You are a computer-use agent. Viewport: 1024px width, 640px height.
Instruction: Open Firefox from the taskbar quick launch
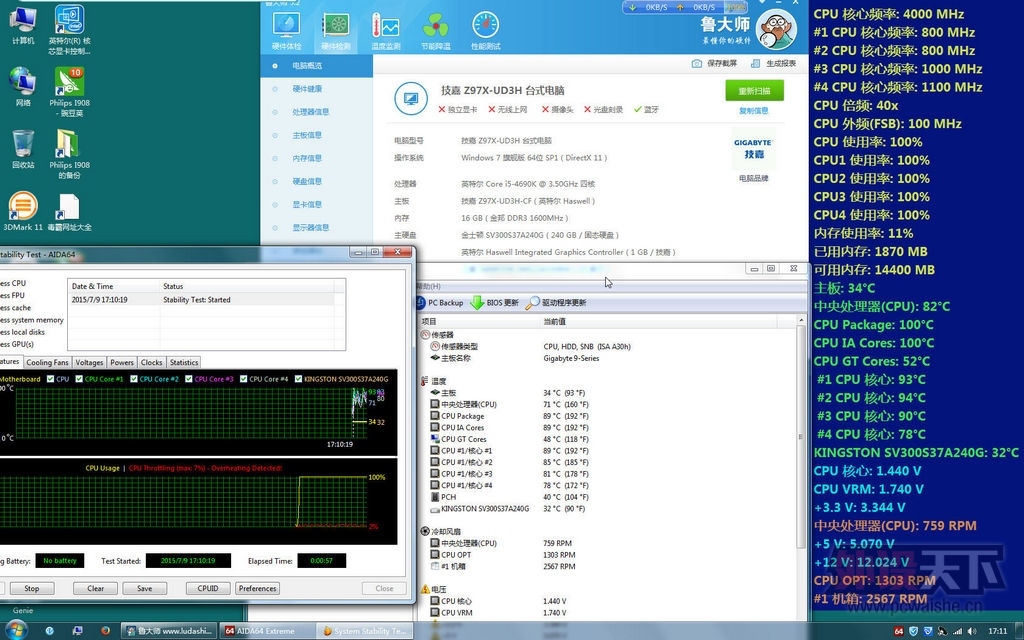[105, 631]
